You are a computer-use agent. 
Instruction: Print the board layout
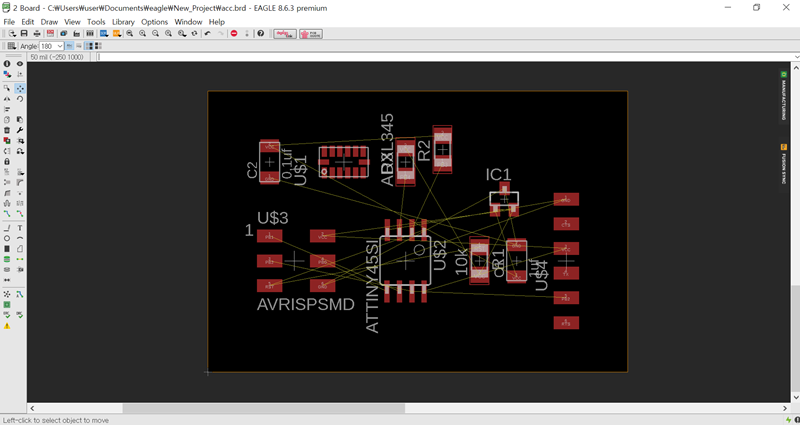(37, 34)
